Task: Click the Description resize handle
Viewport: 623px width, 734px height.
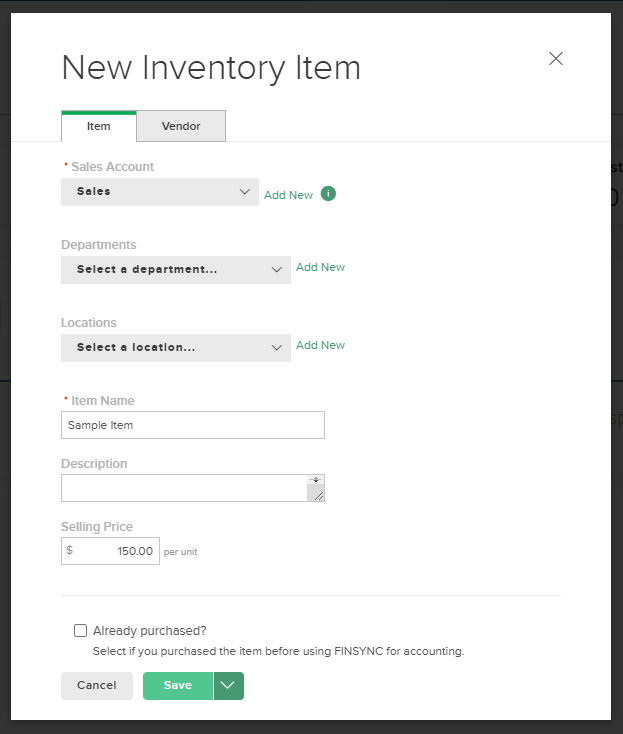Action: (x=318, y=495)
